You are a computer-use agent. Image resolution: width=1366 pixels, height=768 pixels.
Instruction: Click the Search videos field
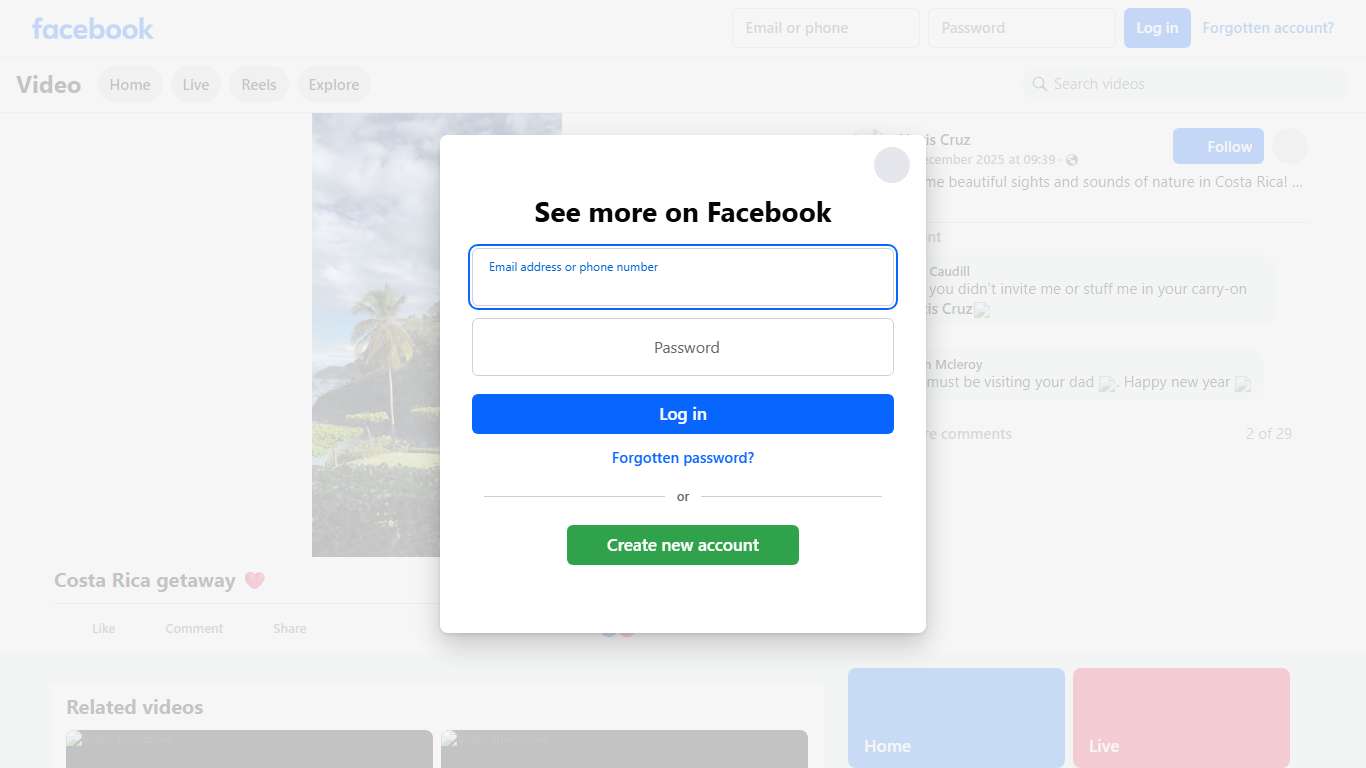(1185, 84)
